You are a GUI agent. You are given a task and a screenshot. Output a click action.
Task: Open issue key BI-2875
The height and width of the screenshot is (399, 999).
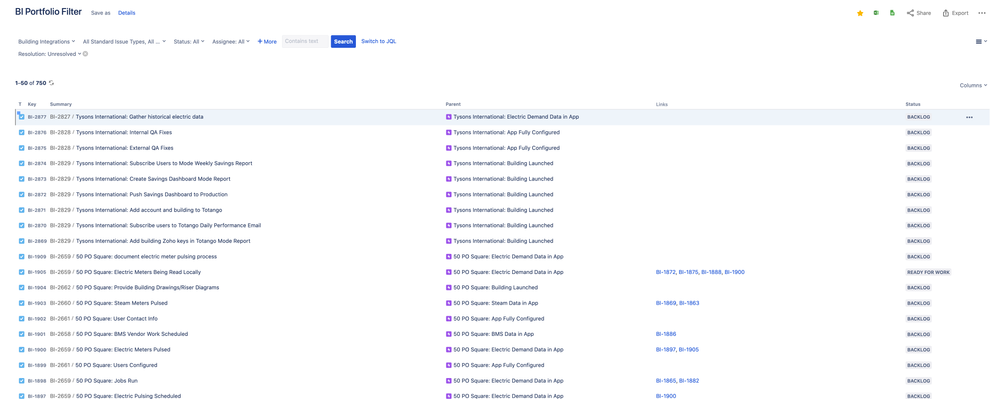[x=37, y=148]
